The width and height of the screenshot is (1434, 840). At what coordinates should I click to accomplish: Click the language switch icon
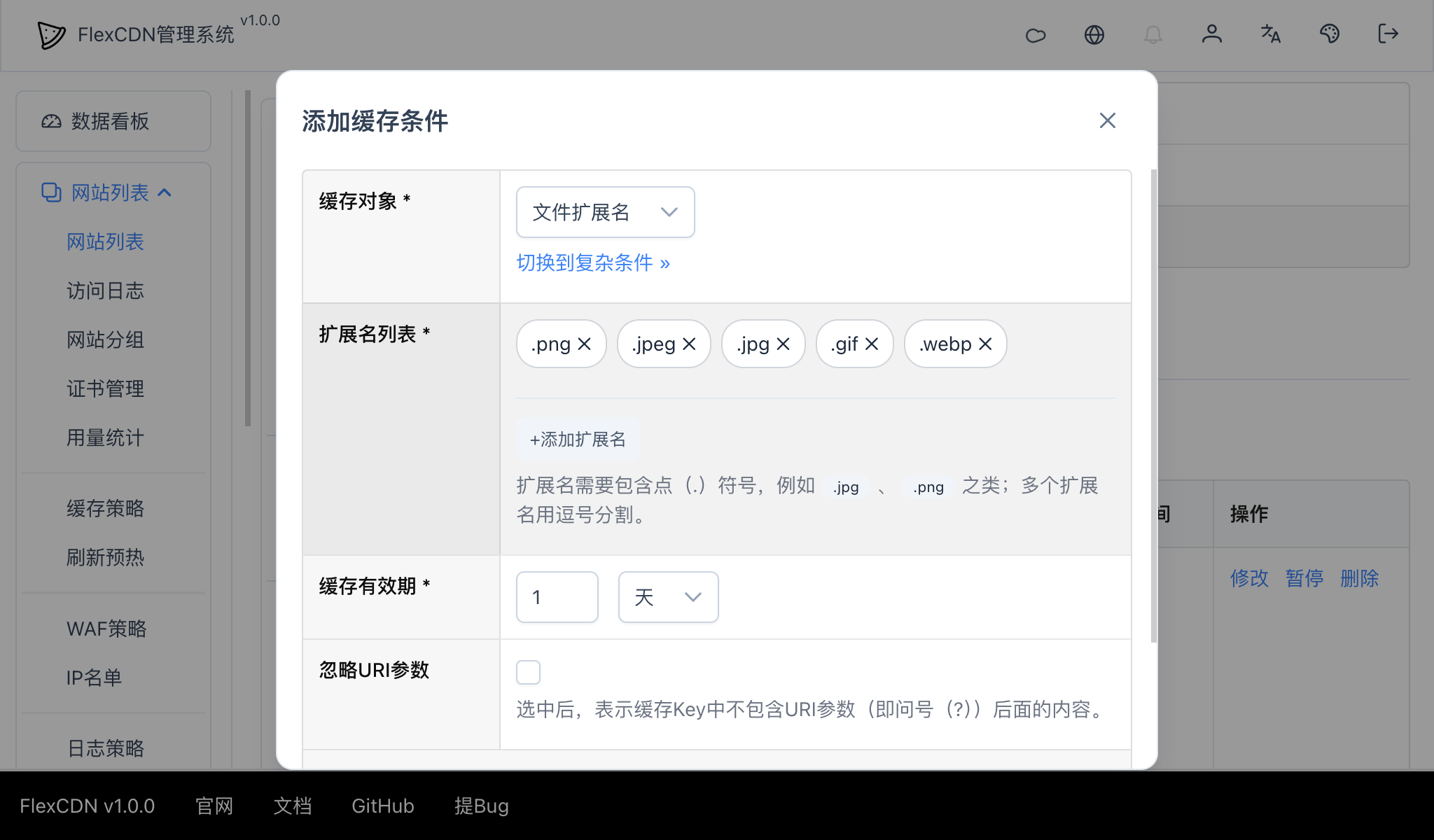click(1271, 34)
